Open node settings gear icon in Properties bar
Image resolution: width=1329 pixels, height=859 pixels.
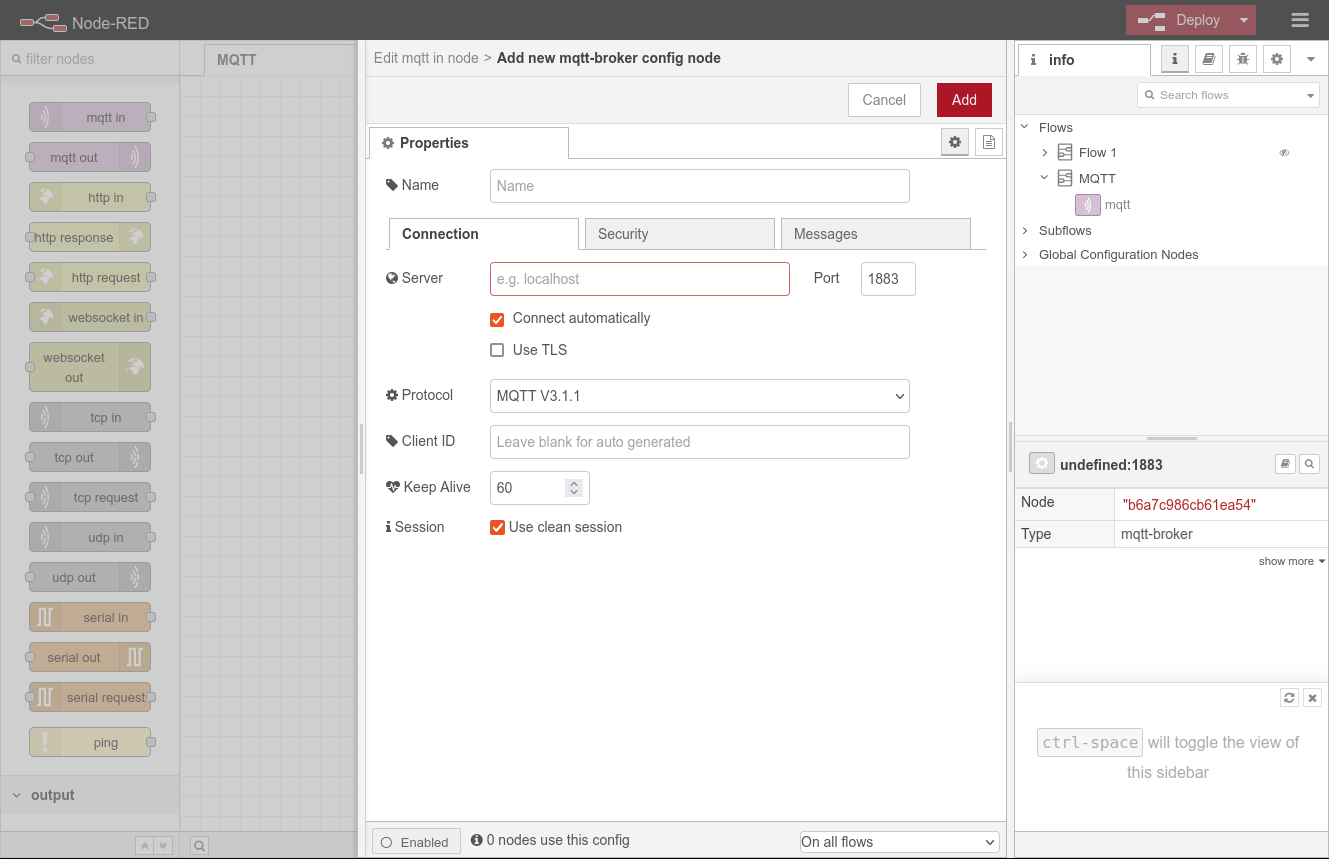click(x=955, y=142)
